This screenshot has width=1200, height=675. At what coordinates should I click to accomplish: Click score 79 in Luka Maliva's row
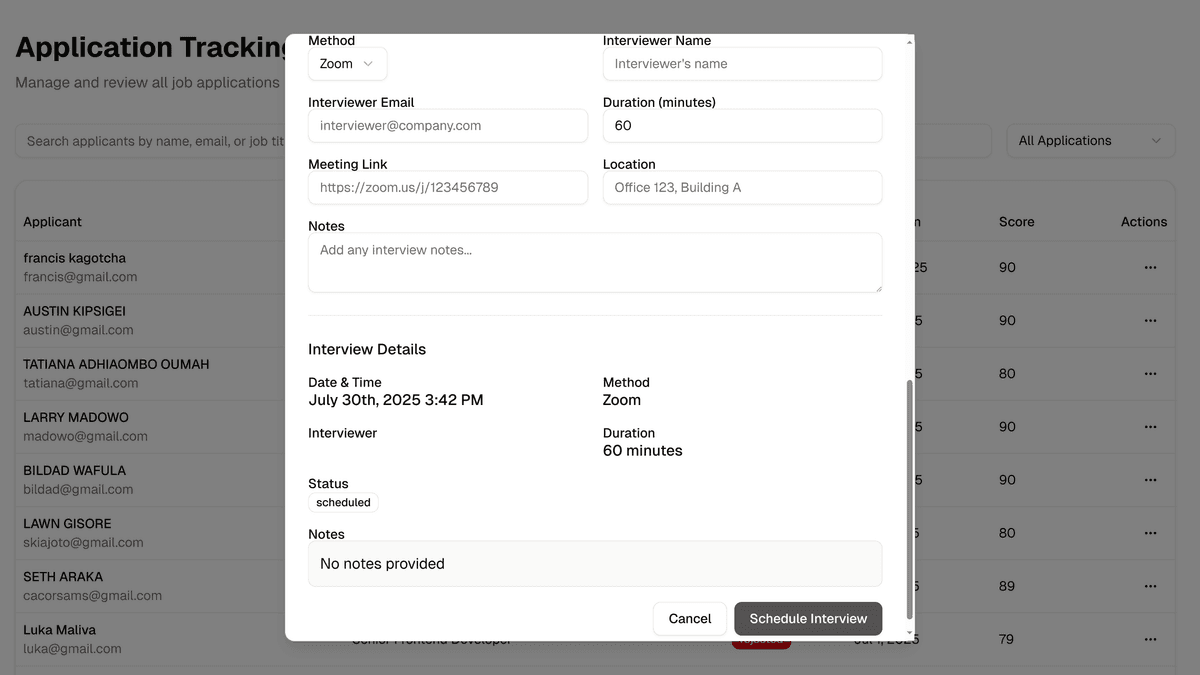click(x=1007, y=639)
